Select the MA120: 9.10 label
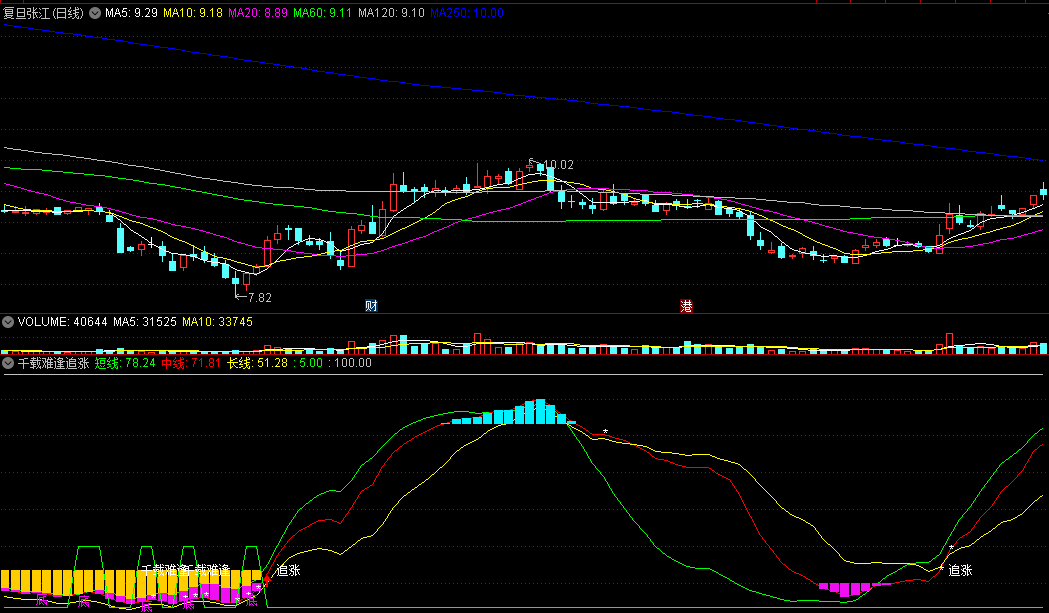The height and width of the screenshot is (613, 1049). (x=391, y=13)
